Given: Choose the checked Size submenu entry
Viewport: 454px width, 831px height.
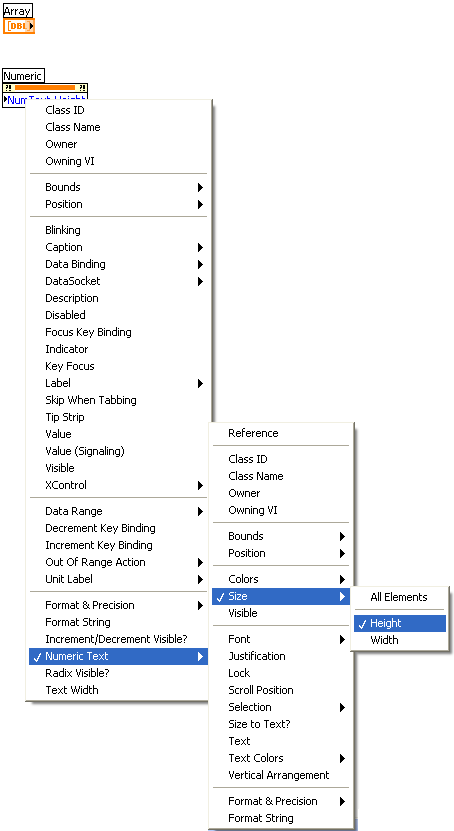Looking at the screenshot, I should click(281, 596).
